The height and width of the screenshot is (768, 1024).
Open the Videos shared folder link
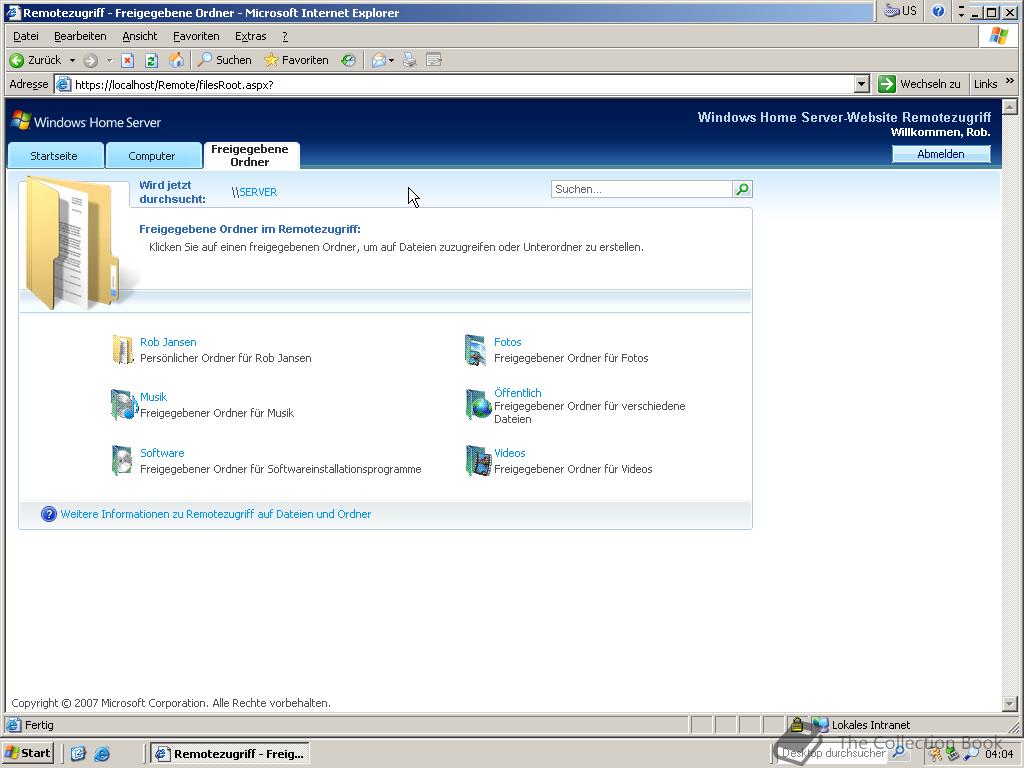509,453
